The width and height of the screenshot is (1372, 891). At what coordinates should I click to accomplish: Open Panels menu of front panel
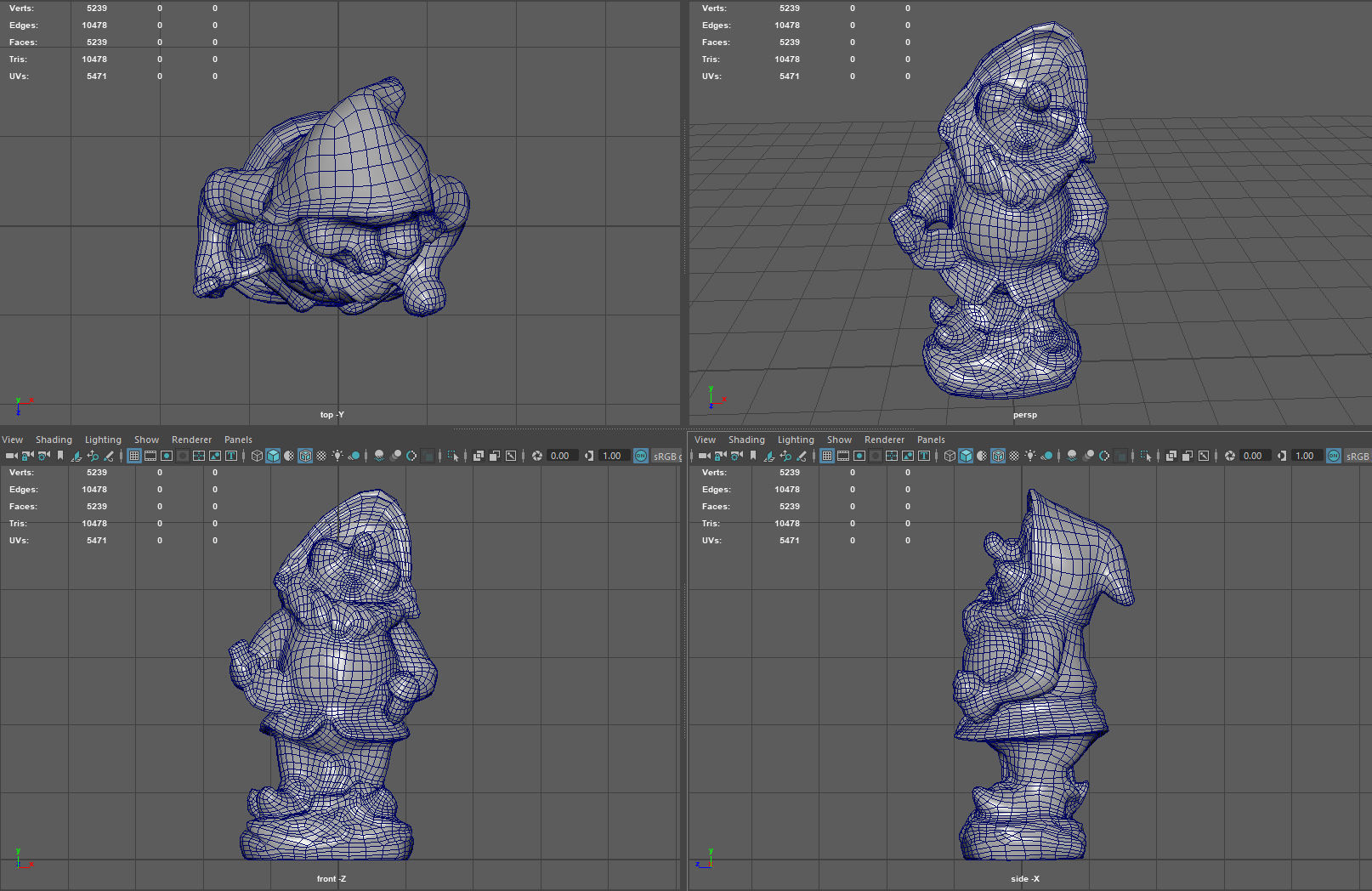tap(238, 440)
